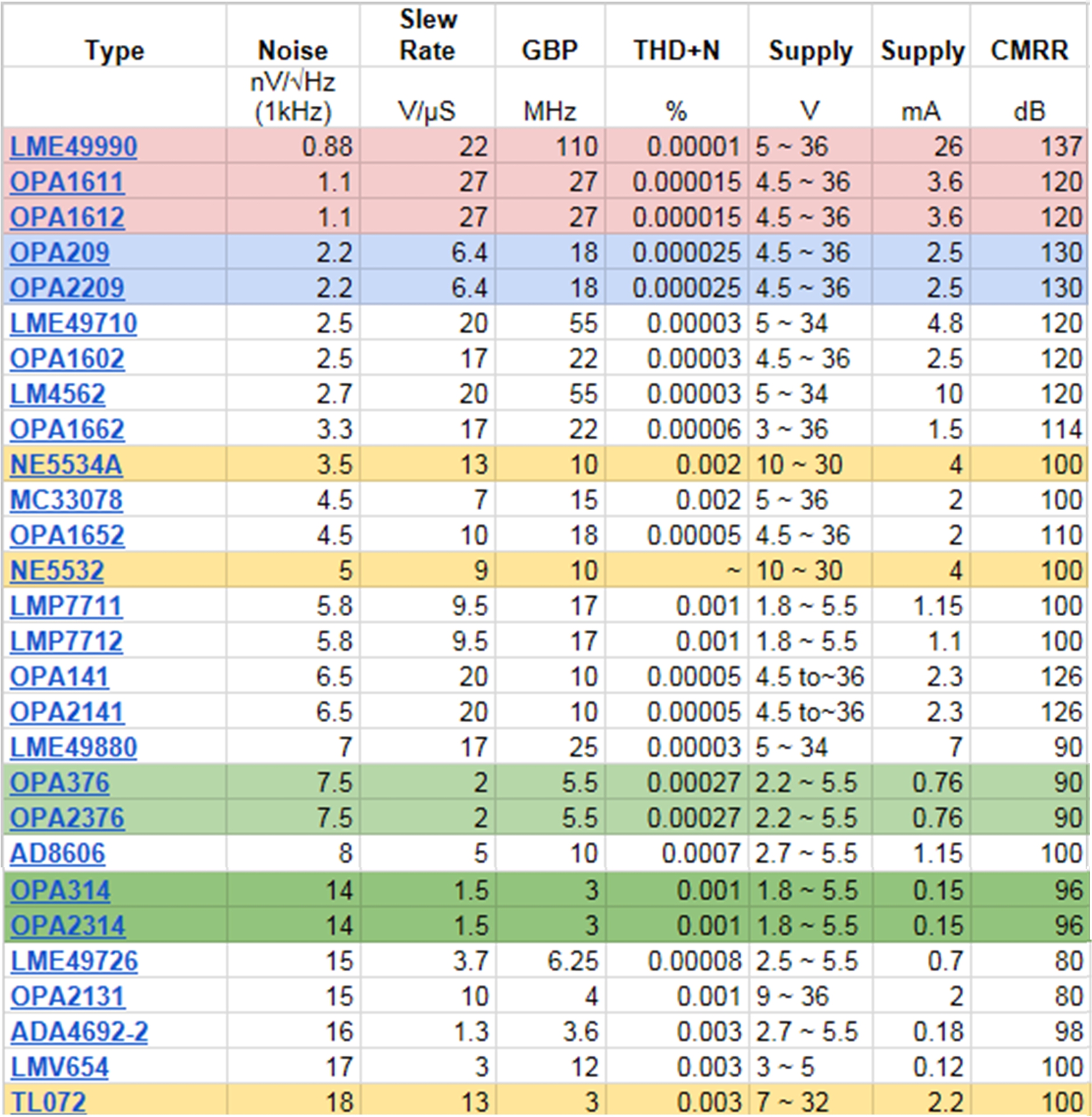
Task: Click LME49990 THD+N value 0.00001
Action: (x=693, y=147)
